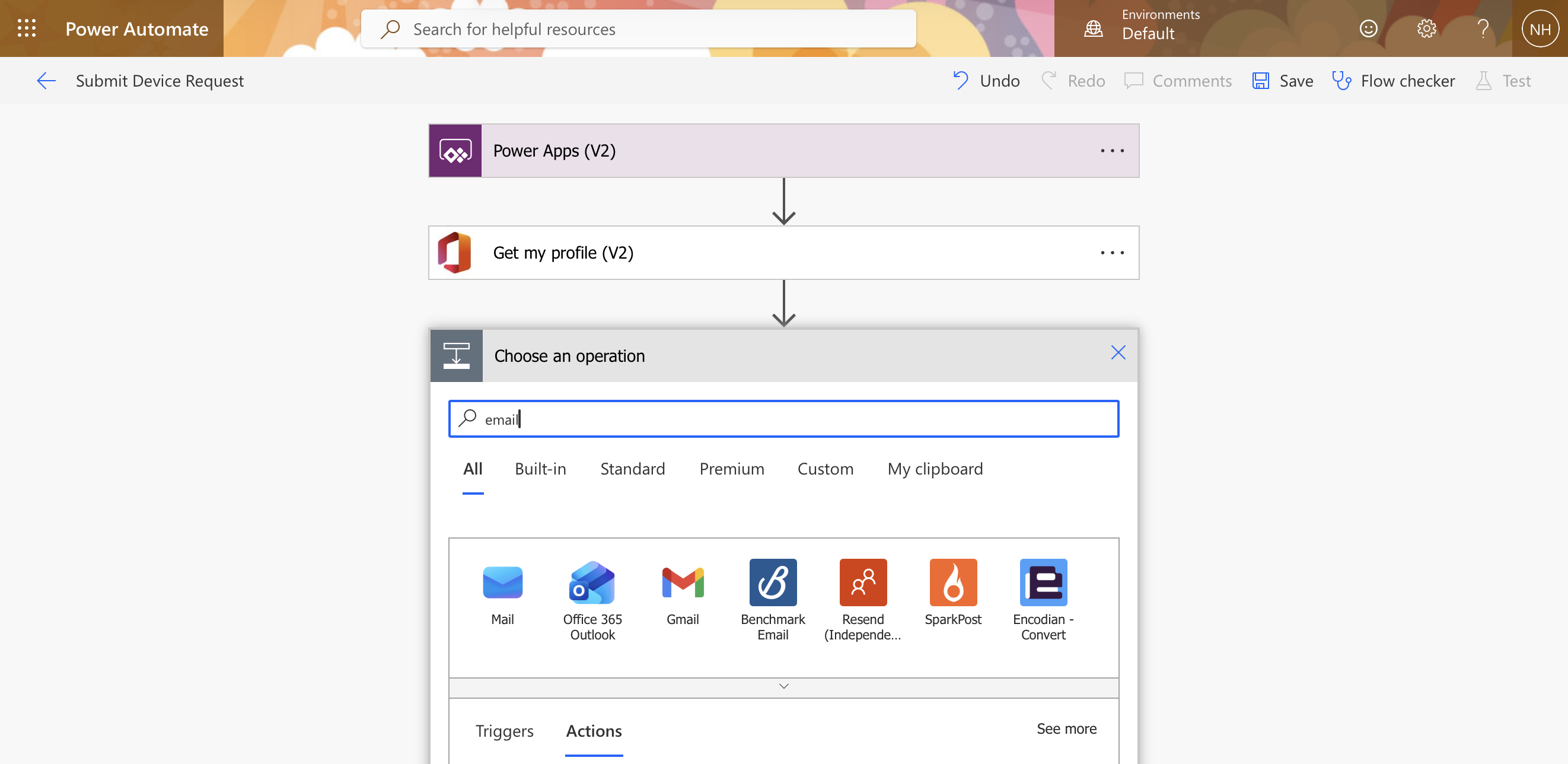Switch to the Premium tab
This screenshot has width=1568, height=764.
tap(732, 469)
